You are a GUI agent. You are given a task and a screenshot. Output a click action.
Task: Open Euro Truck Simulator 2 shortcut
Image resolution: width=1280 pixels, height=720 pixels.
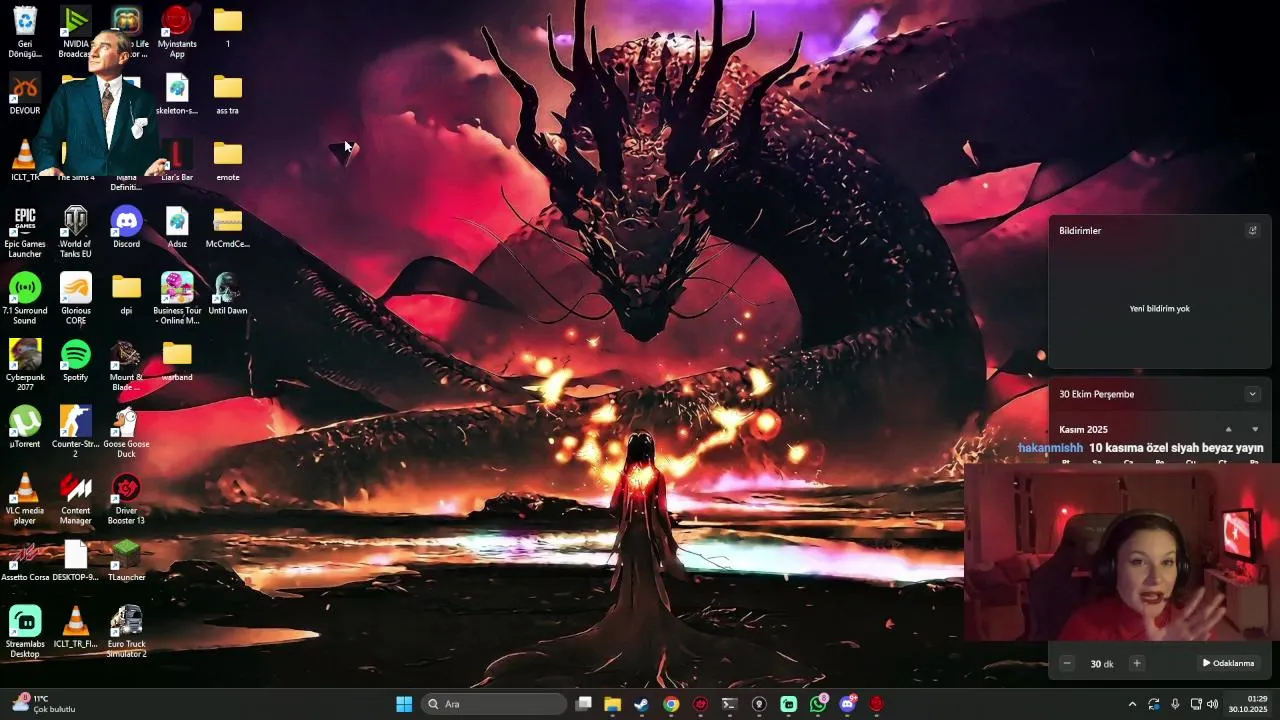click(x=127, y=632)
